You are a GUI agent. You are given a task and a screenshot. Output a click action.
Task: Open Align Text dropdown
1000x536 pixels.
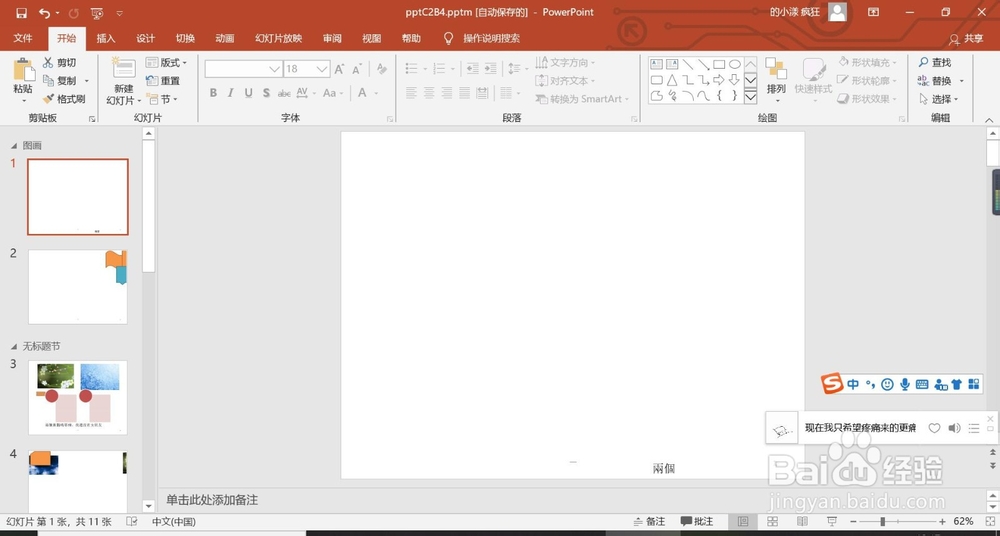(x=565, y=81)
